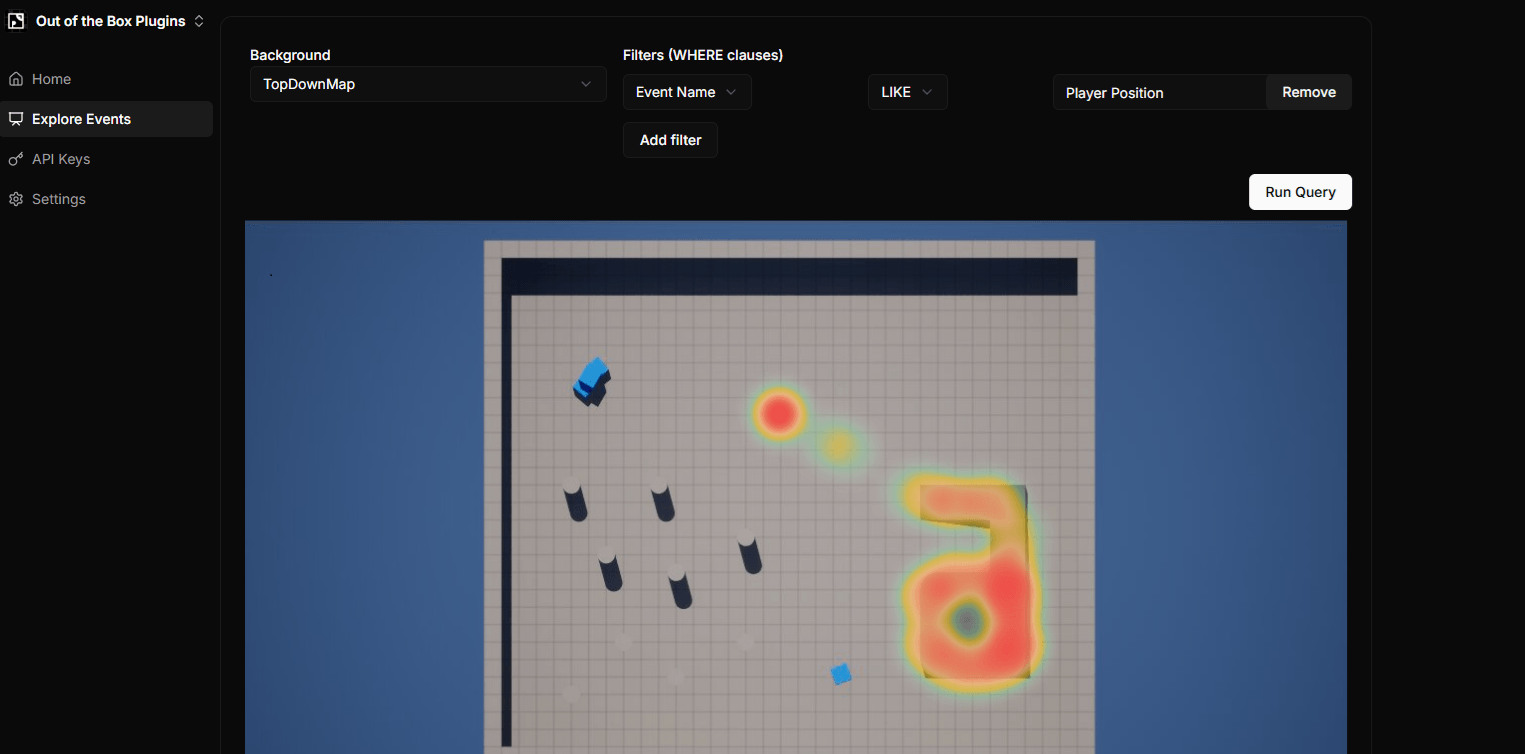Switch to the Explore Events section
1525x754 pixels.
83,118
